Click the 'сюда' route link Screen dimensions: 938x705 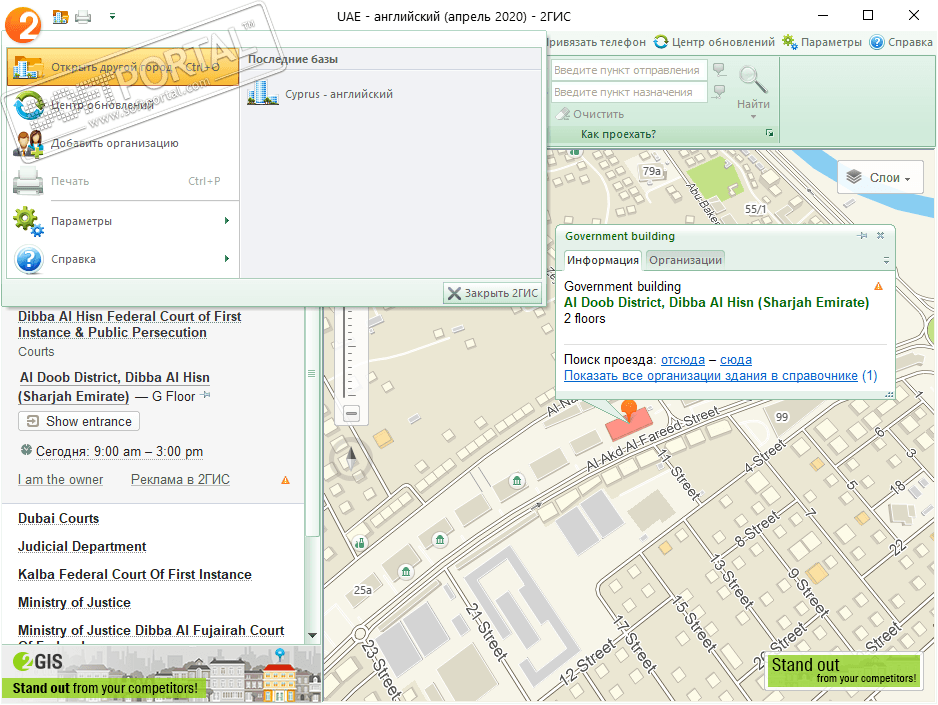736,360
